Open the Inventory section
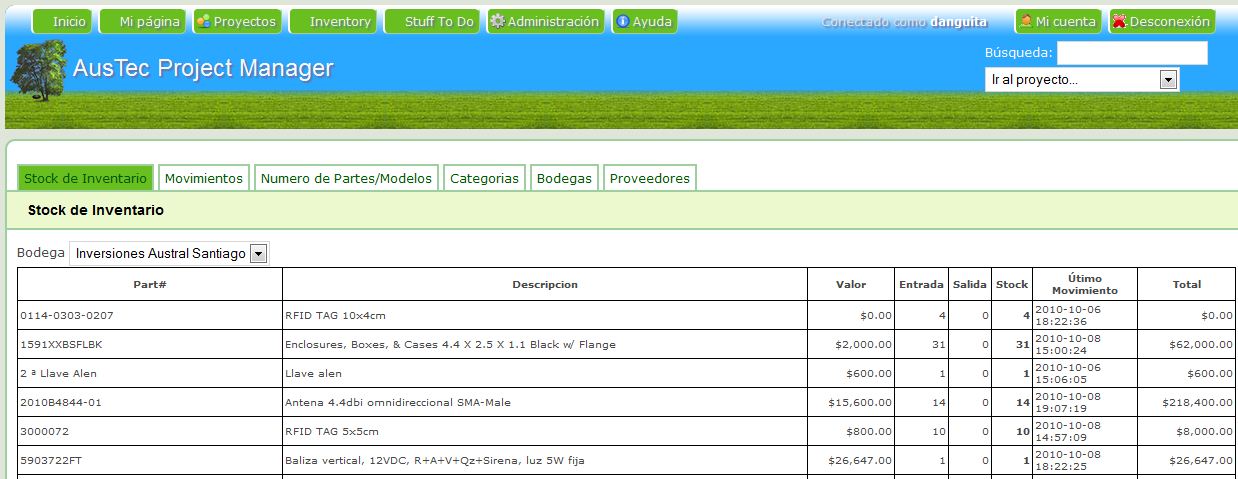The image size is (1238, 479). tap(334, 21)
